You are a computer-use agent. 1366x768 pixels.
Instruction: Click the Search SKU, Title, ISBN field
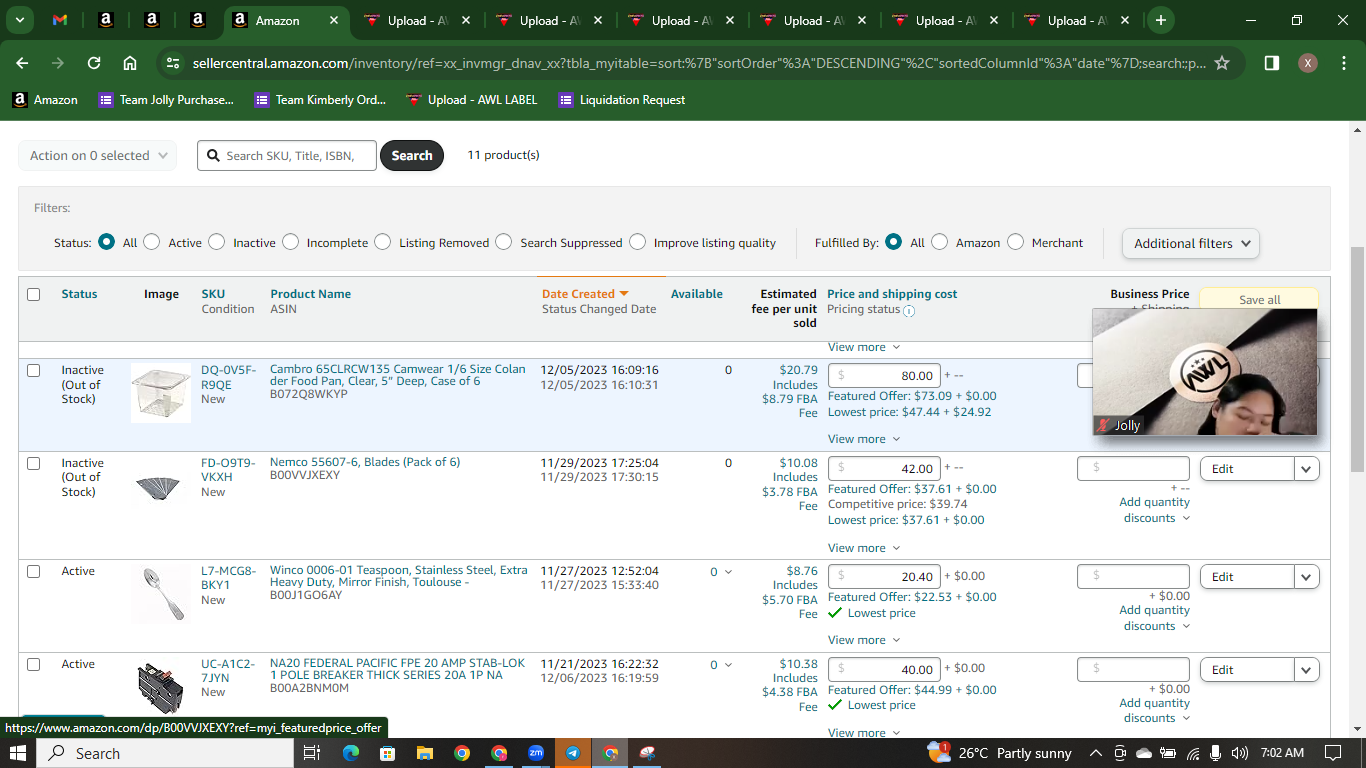287,155
